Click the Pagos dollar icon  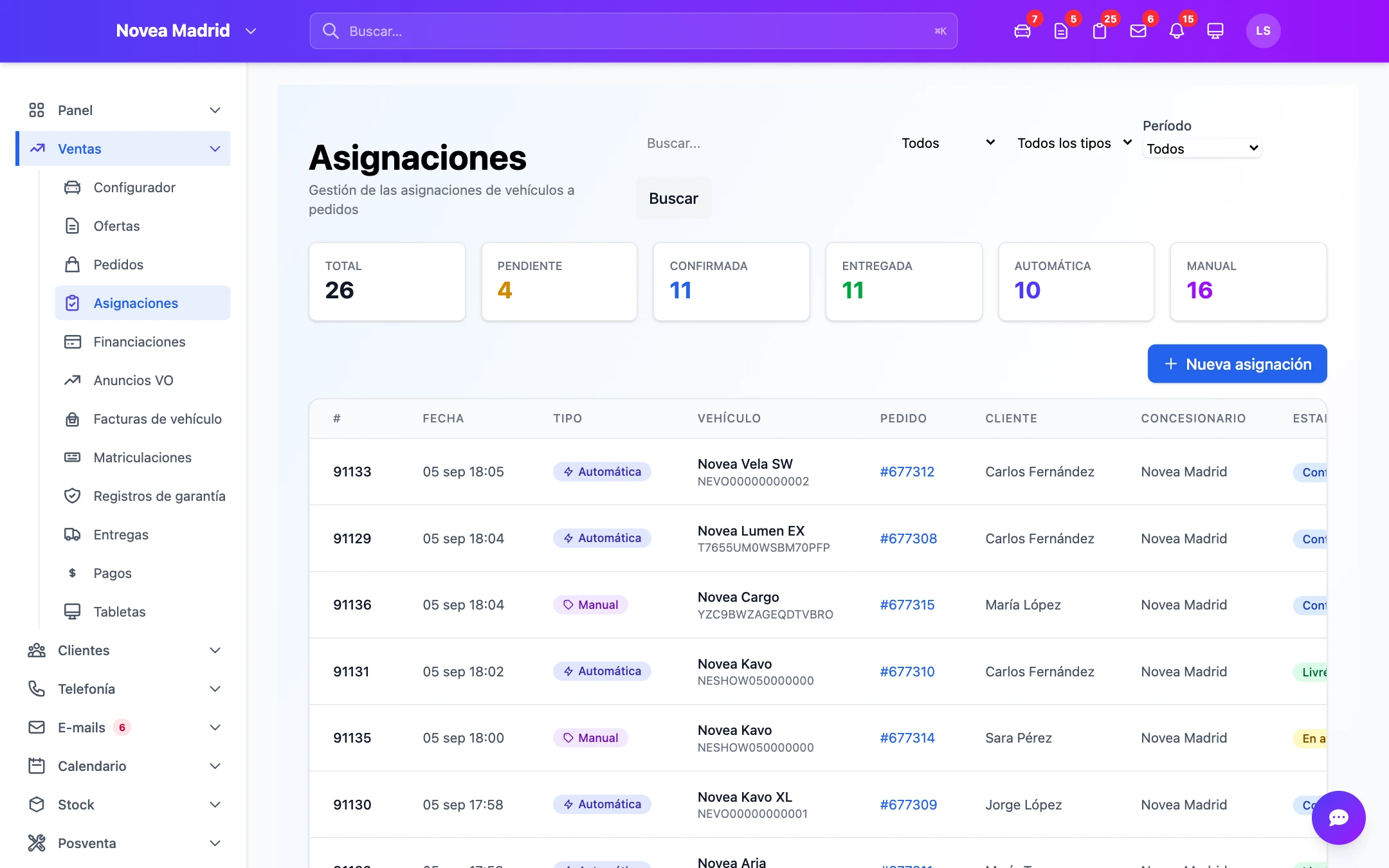[x=73, y=573]
